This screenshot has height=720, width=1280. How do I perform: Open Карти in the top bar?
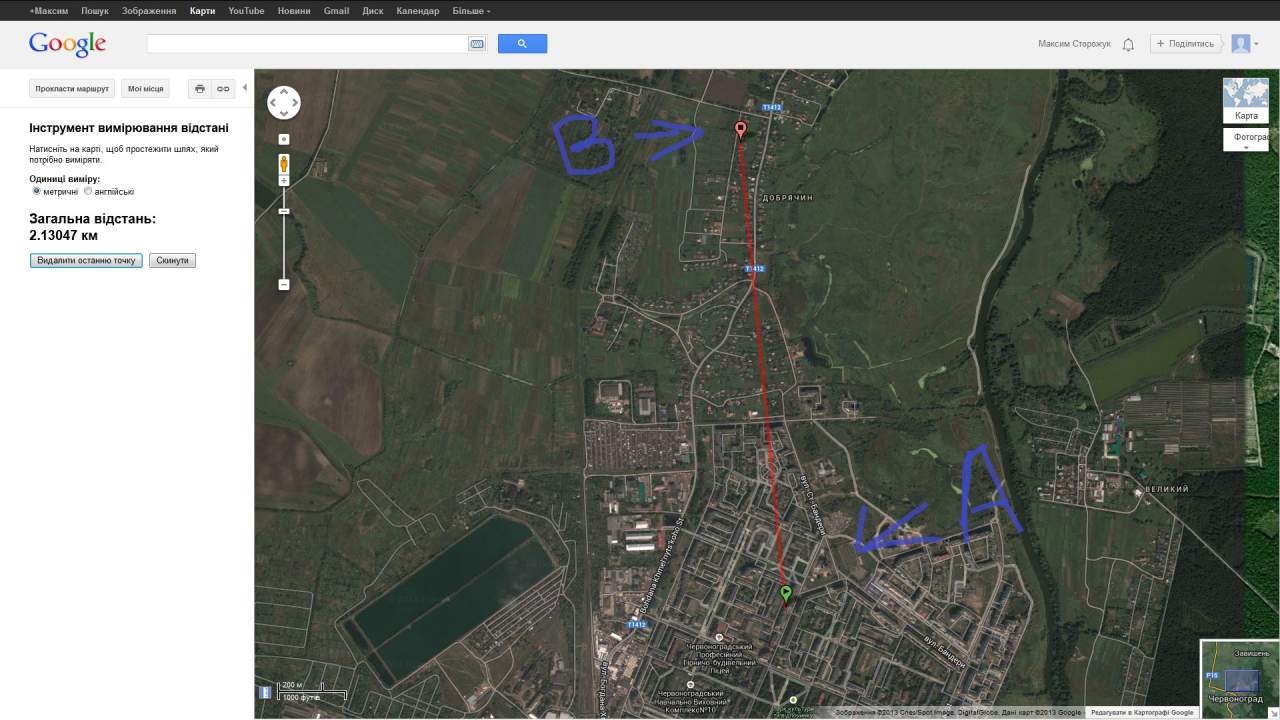coord(203,11)
